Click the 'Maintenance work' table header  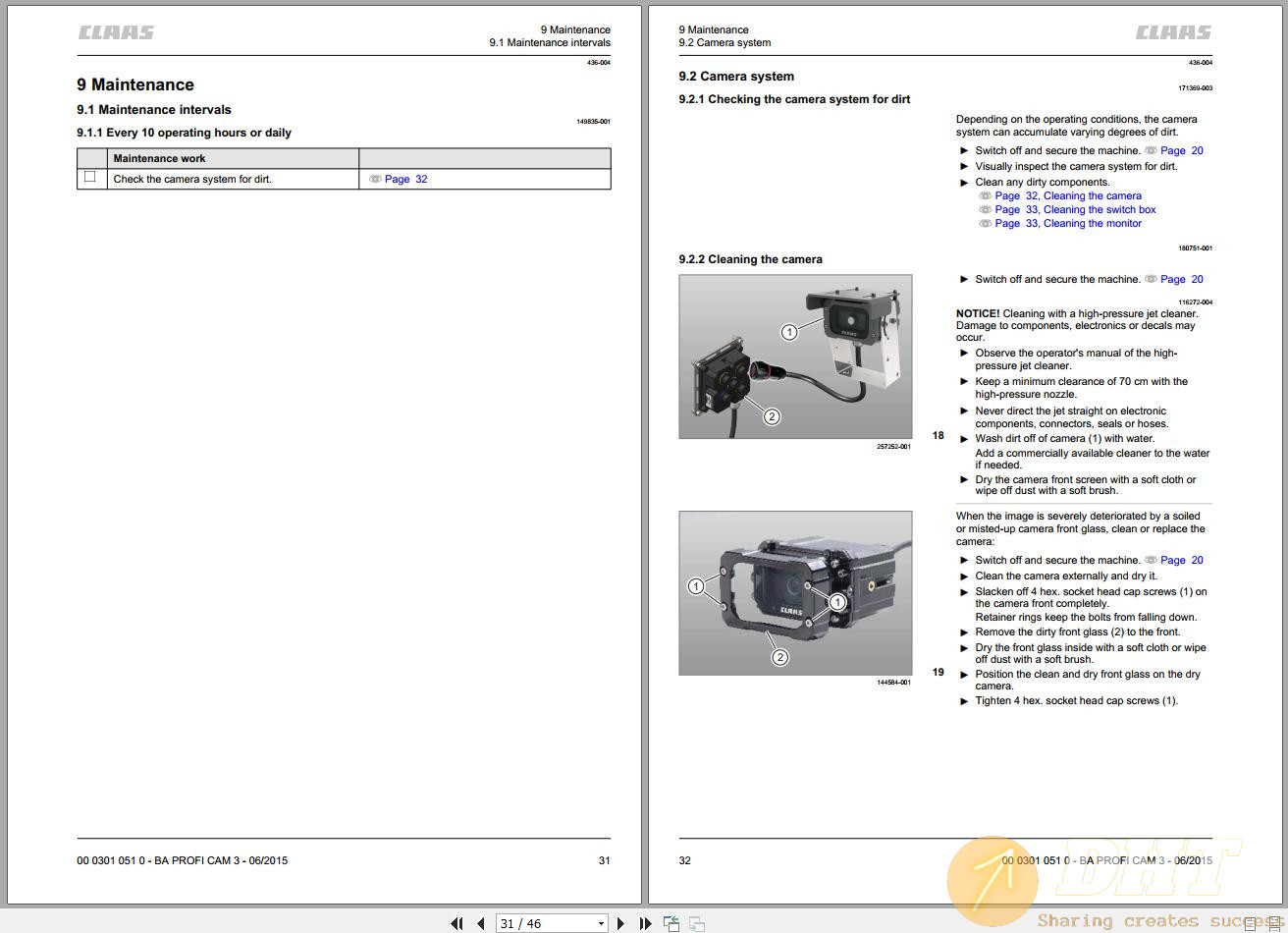159,158
